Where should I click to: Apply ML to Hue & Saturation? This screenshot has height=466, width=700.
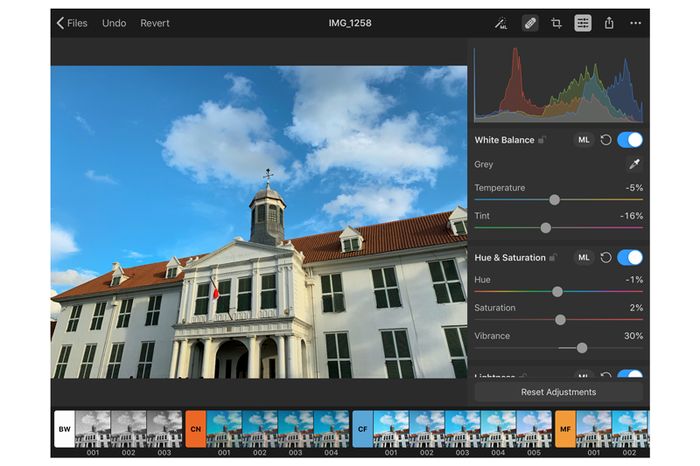click(x=583, y=258)
